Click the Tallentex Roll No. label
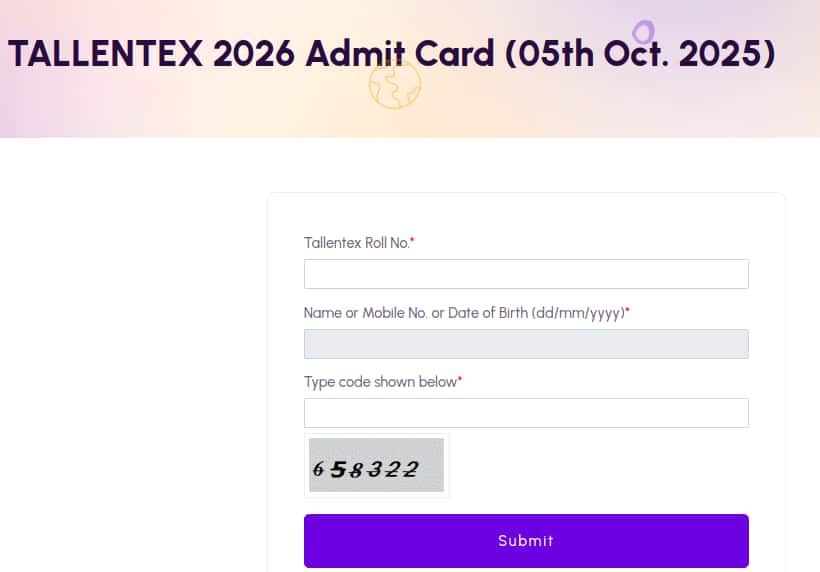 tap(356, 243)
